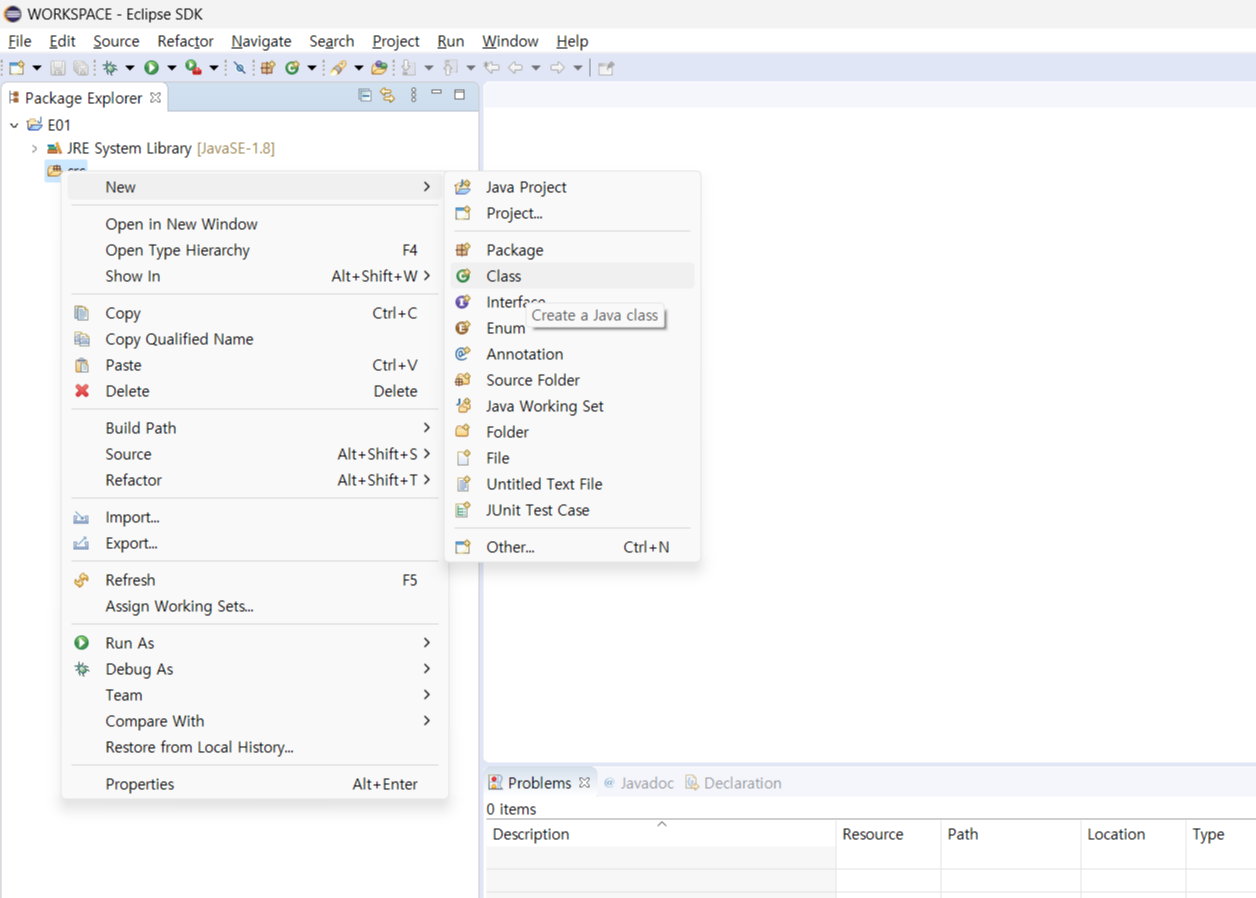Image resolution: width=1256 pixels, height=898 pixels.
Task: Click the green Run toolbar icon
Action: [151, 68]
